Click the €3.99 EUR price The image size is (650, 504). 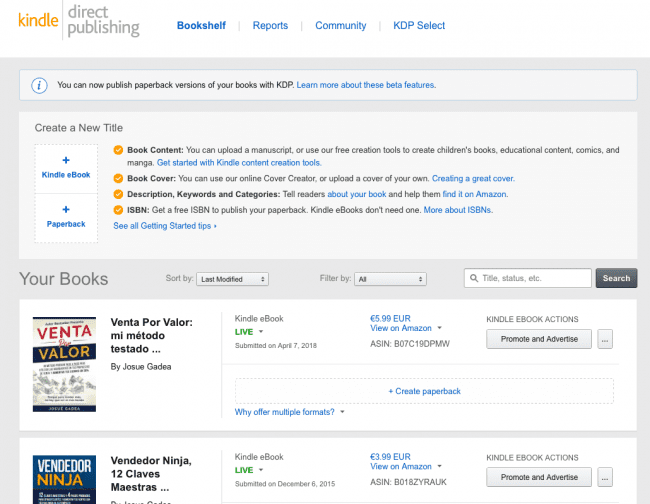tap(390, 457)
